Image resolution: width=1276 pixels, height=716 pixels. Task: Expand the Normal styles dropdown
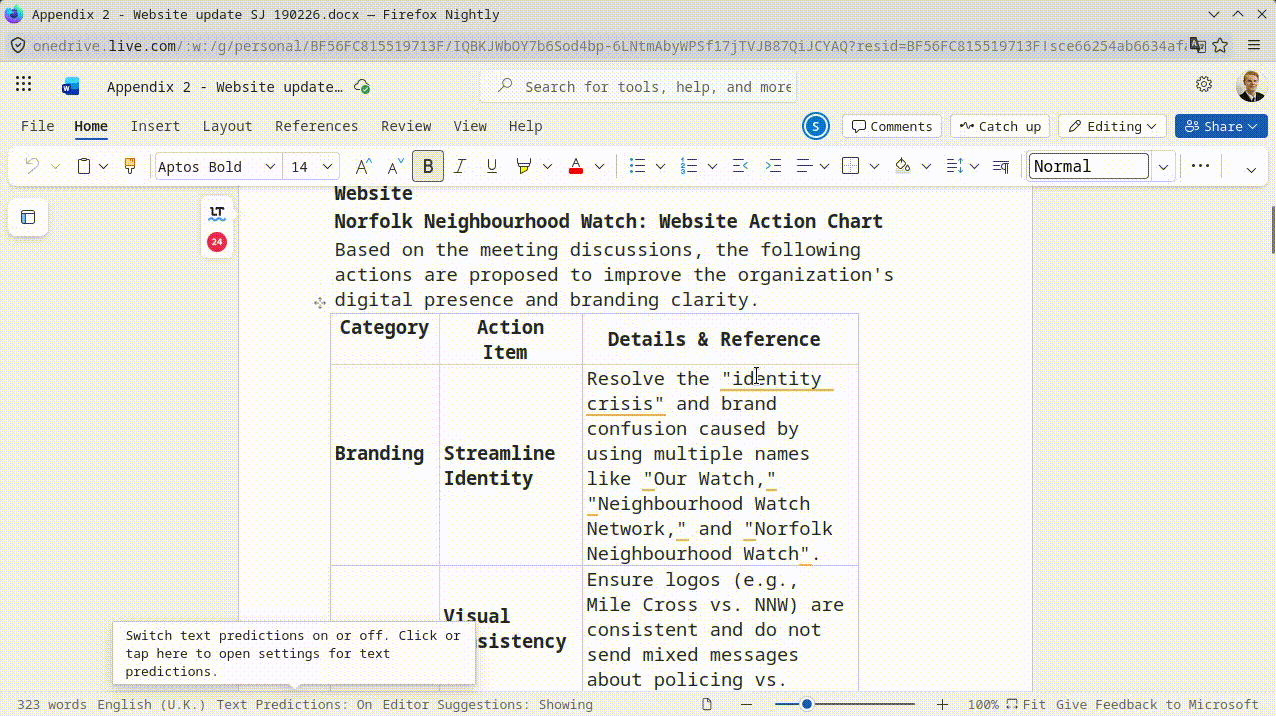1163,167
